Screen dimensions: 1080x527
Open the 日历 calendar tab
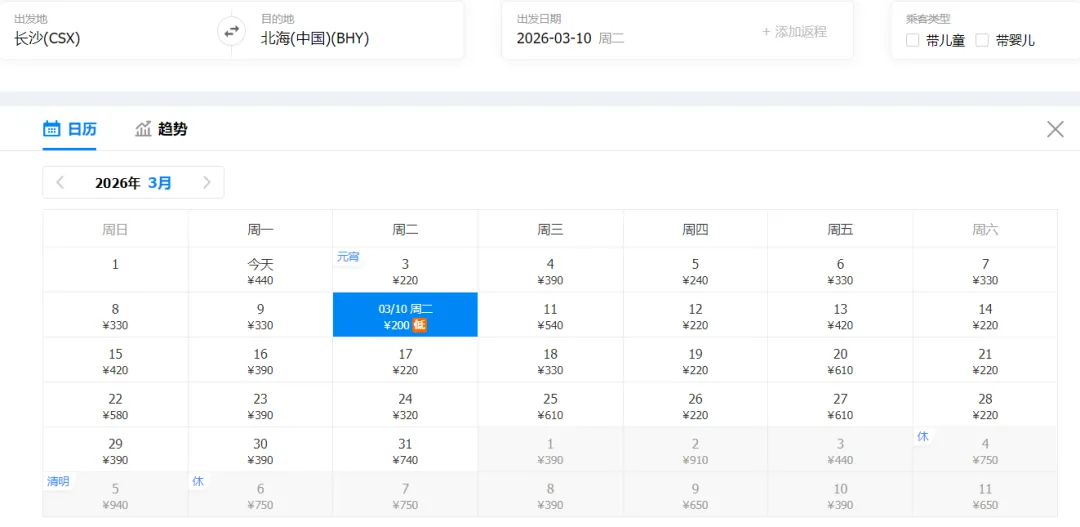coord(70,129)
